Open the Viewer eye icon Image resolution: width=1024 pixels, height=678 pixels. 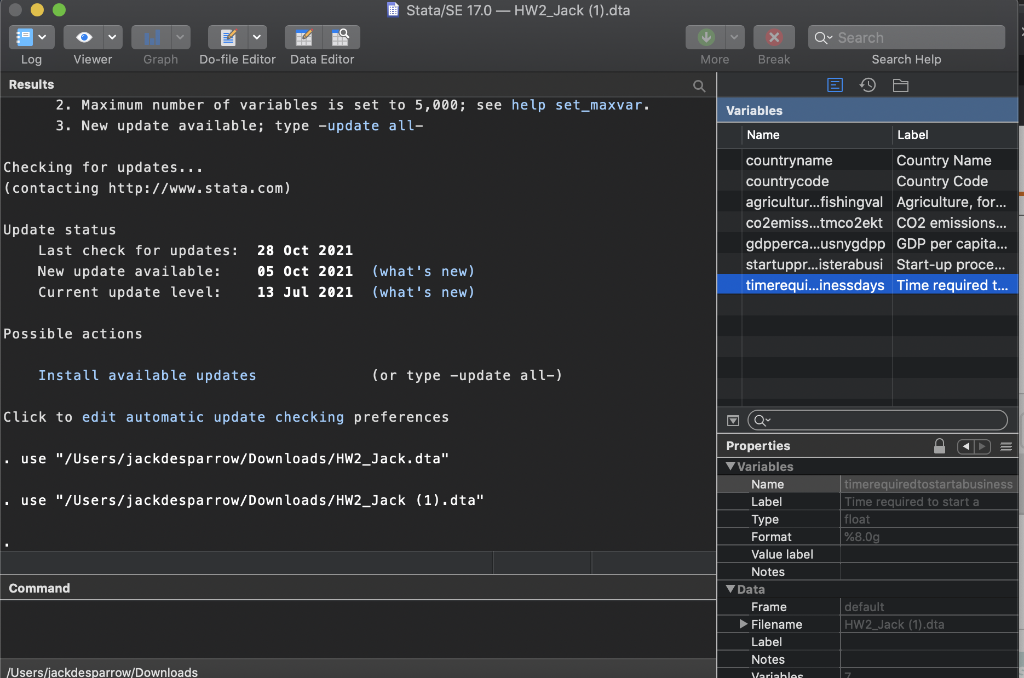coord(84,37)
